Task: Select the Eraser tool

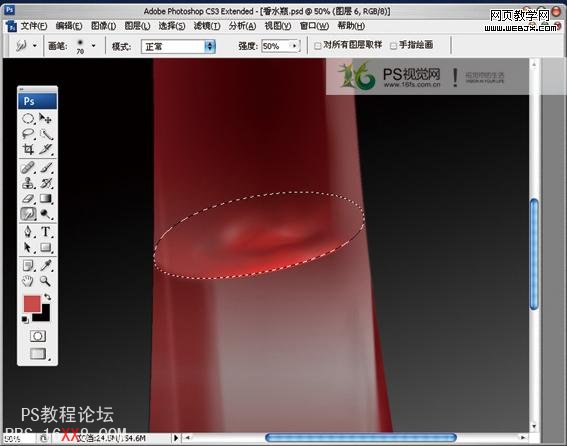Action: 28,198
